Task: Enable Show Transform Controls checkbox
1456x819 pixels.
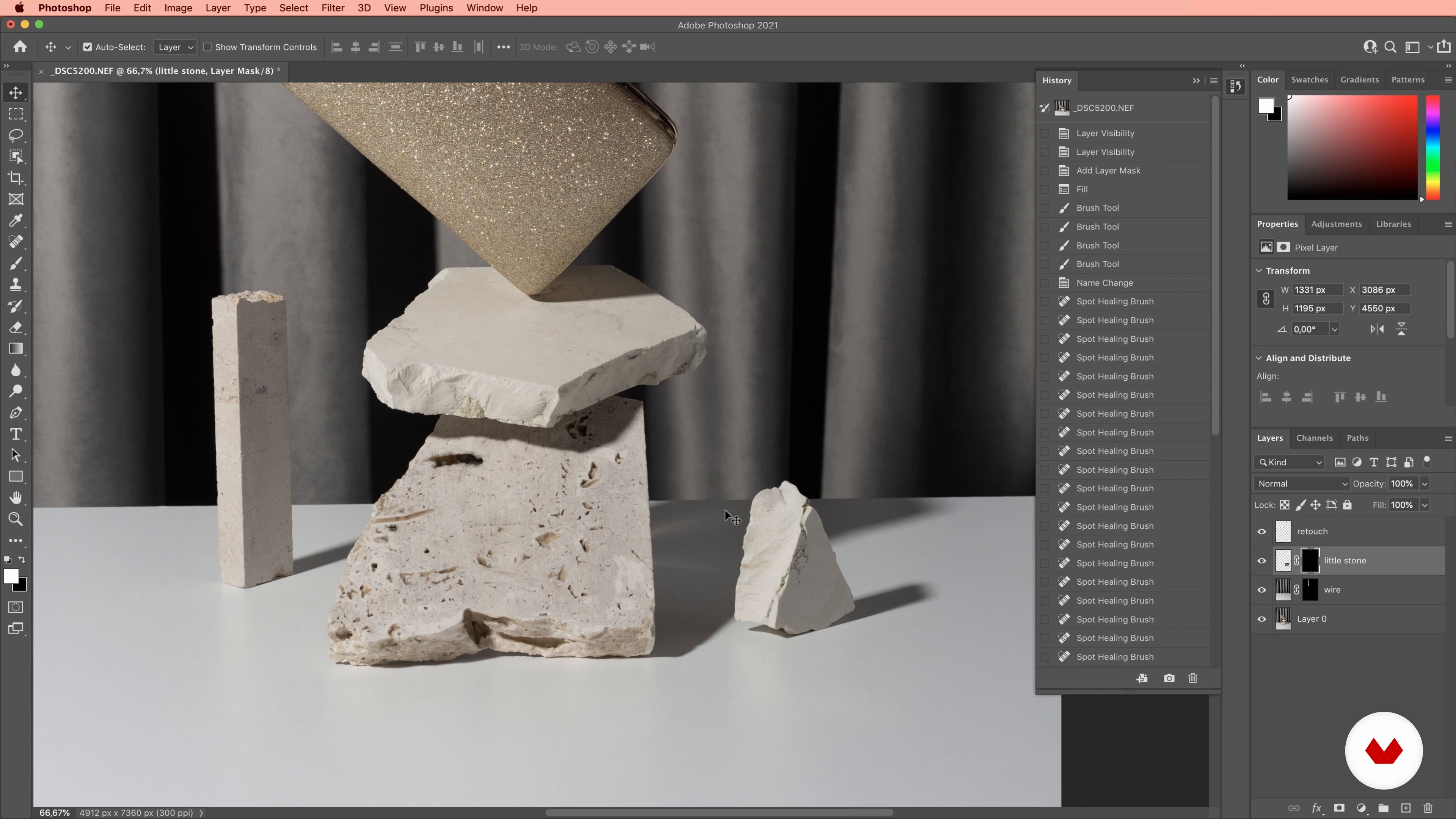Action: 207,47
